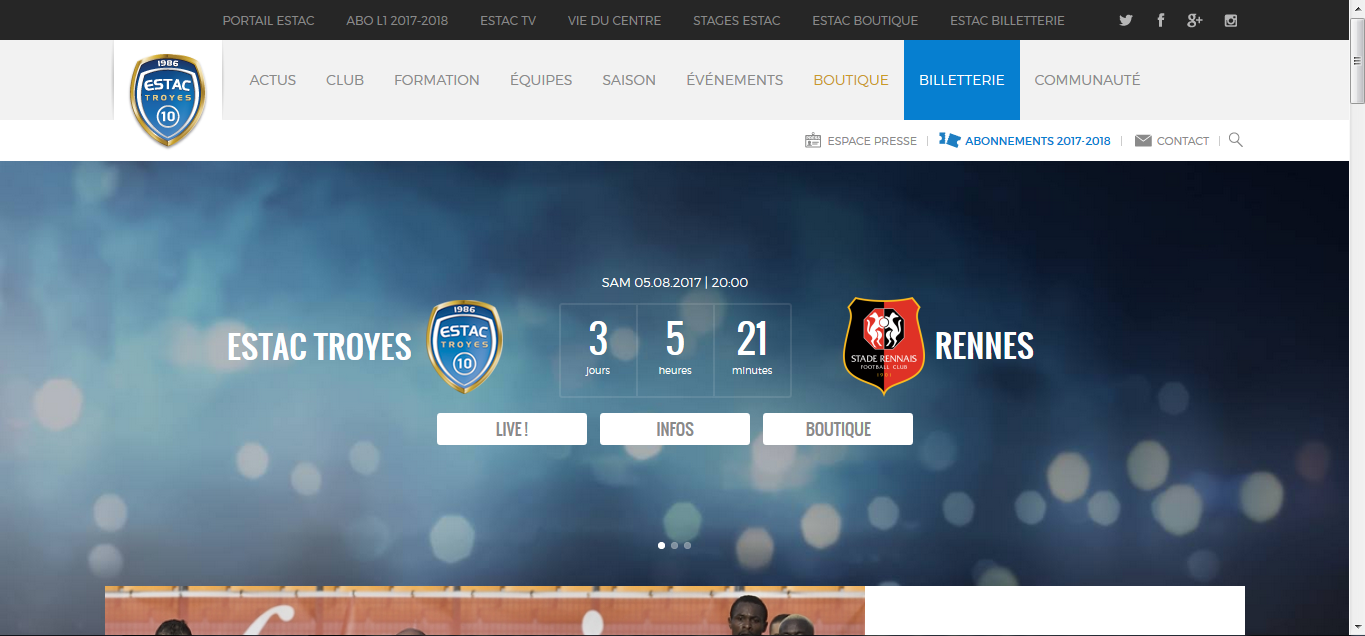This screenshot has height=636, width=1365.
Task: Click the RENNES team name
Action: click(984, 347)
